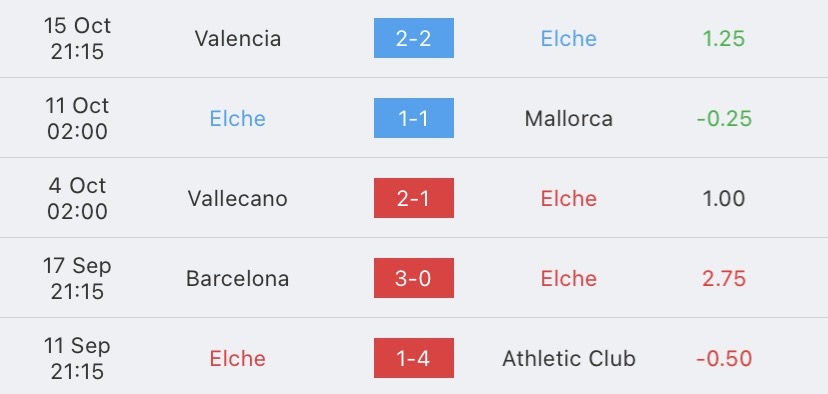Open the Mallorca team link
Screen dimensions: 828x394
coord(569,118)
